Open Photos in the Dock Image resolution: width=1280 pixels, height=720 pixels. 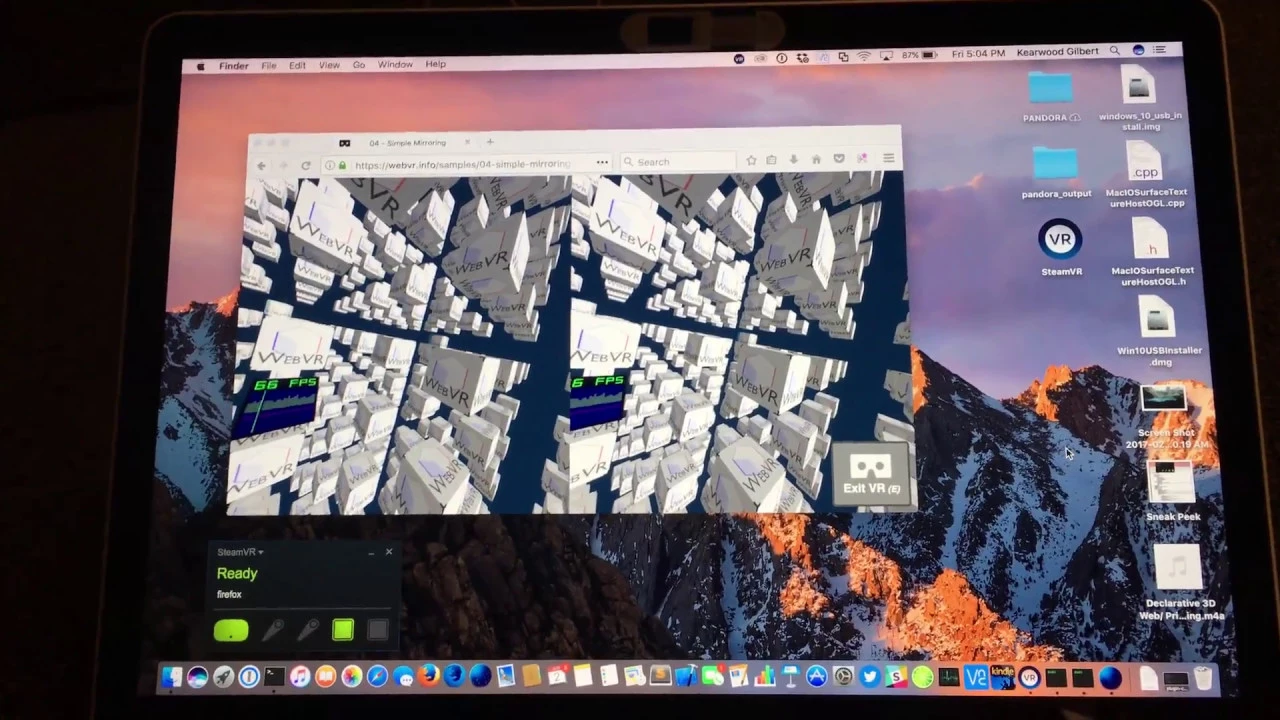click(351, 677)
